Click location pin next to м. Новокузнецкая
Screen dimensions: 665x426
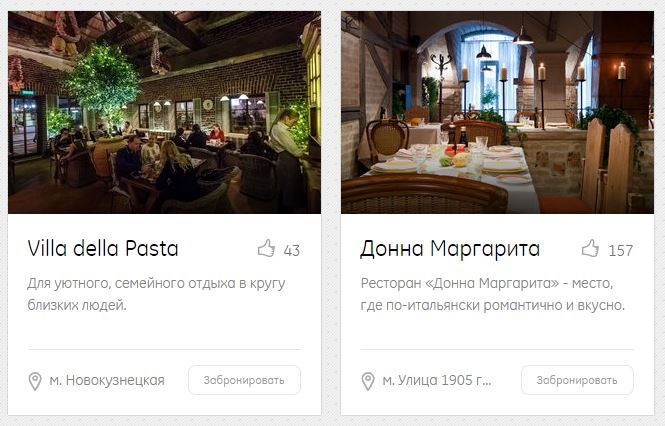point(35,381)
